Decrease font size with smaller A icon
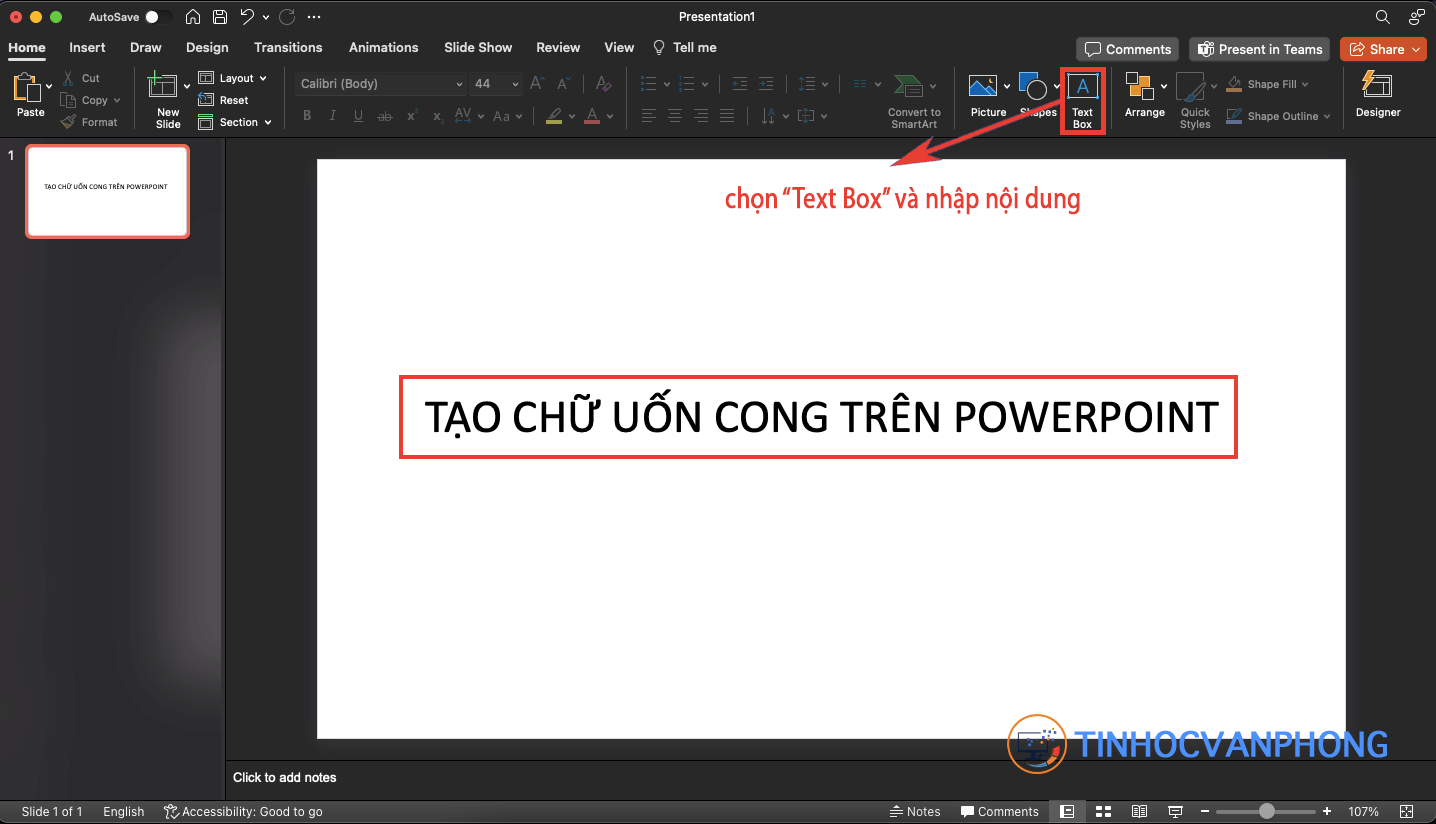 pos(564,84)
